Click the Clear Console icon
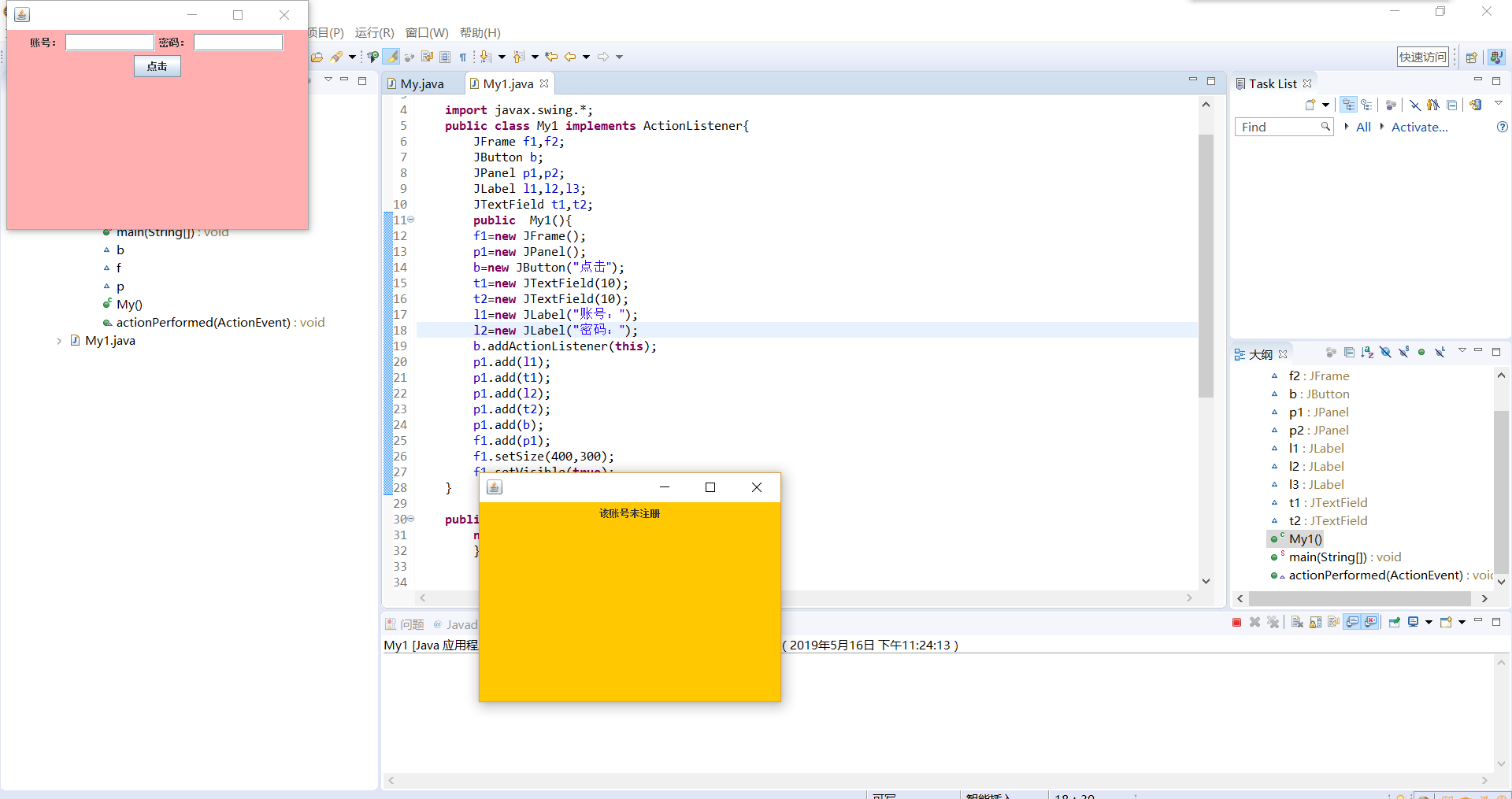Image resolution: width=1512 pixels, height=799 pixels. coord(1297,623)
